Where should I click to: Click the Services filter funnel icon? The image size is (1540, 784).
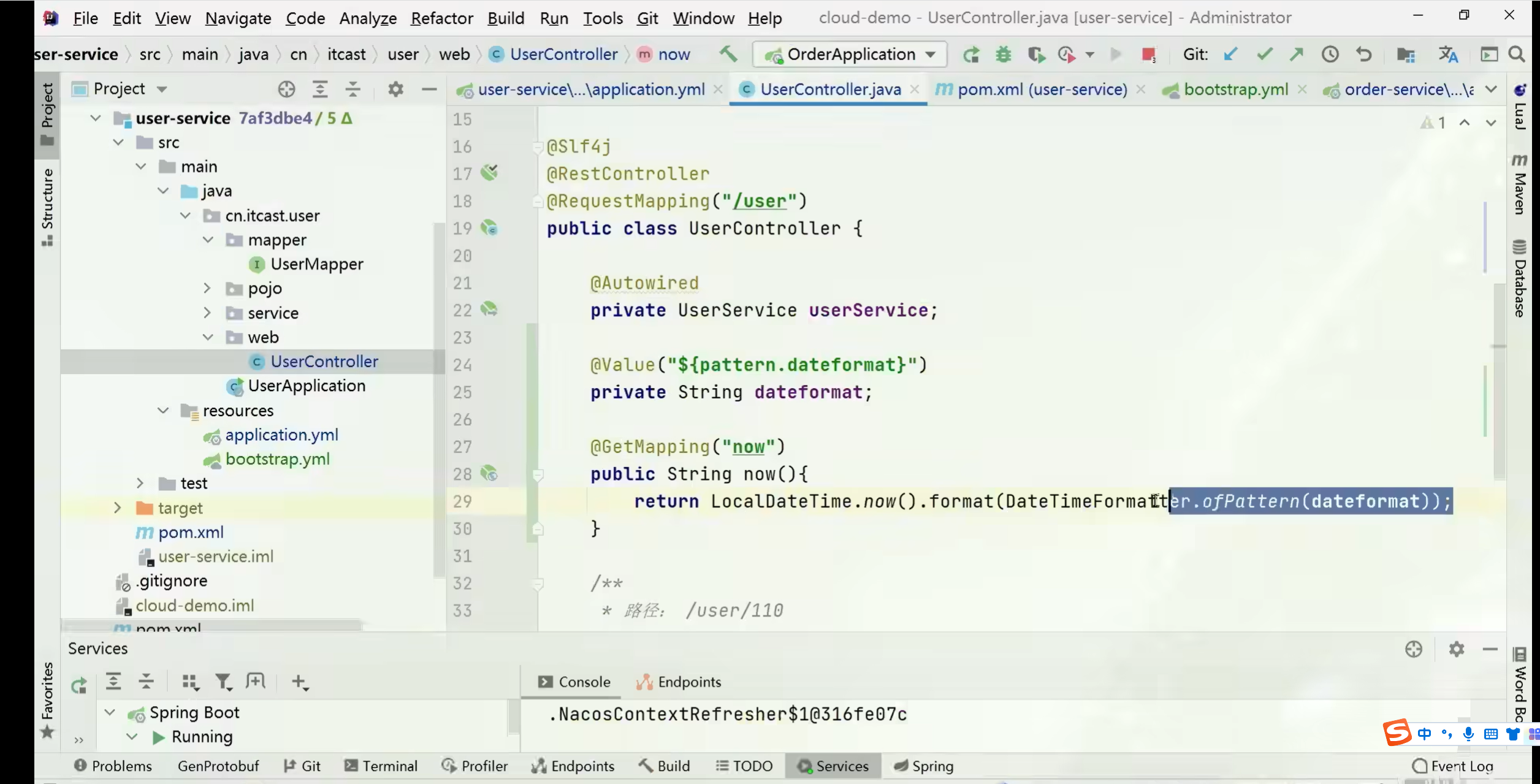(x=223, y=682)
